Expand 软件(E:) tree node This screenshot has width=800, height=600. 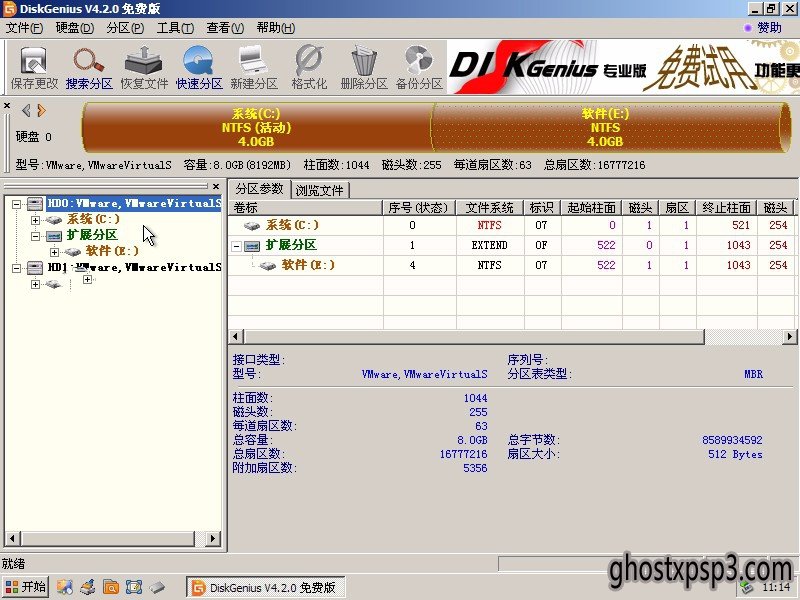click(54, 252)
